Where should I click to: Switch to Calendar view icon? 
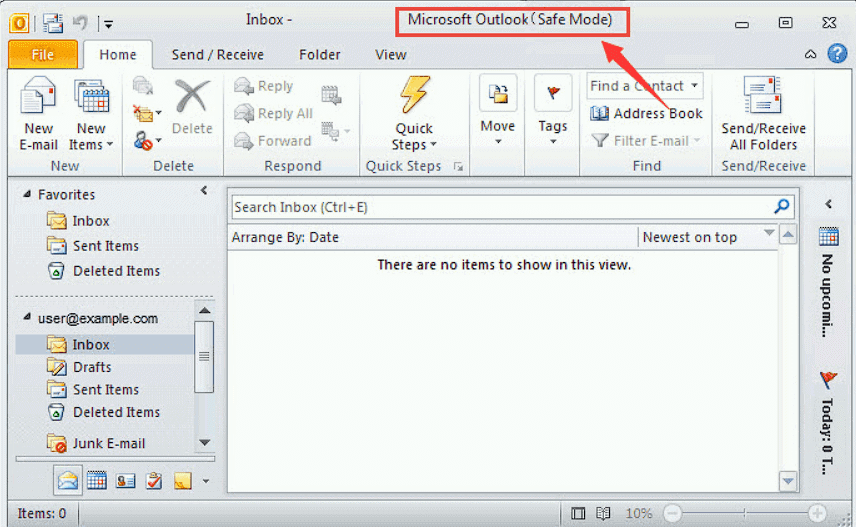[x=97, y=481]
